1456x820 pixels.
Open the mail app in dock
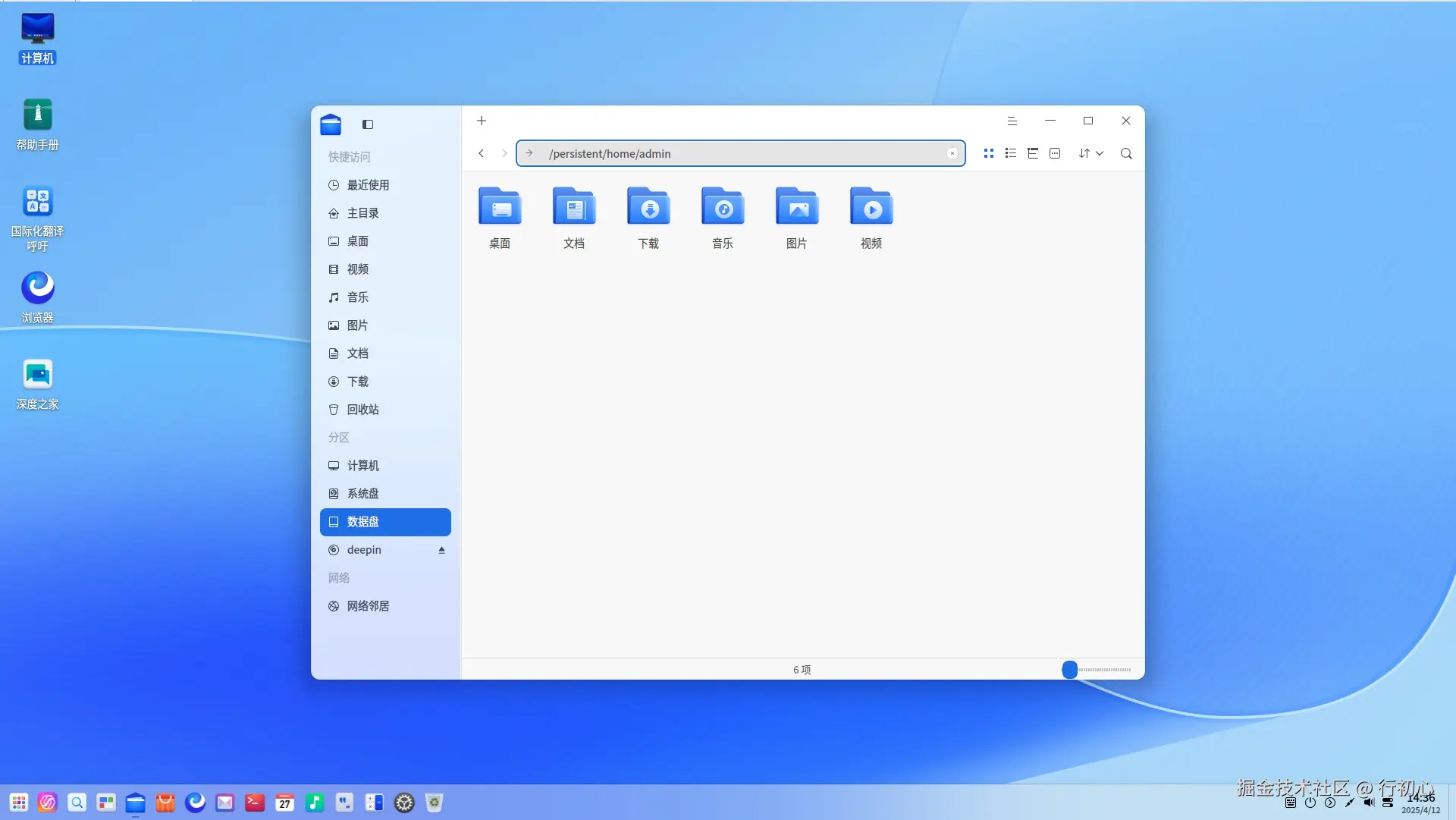225,803
